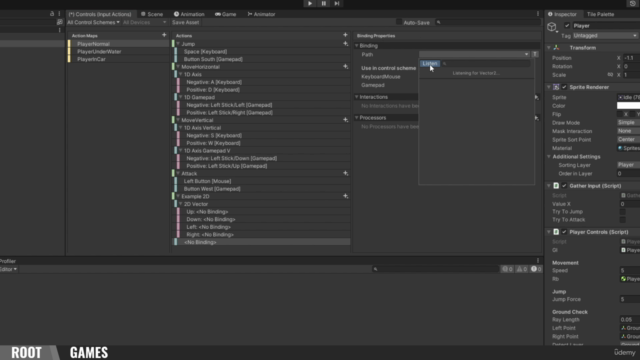Collapse the Additional Settings foldout
The image size is (640, 360).
tap(549, 157)
